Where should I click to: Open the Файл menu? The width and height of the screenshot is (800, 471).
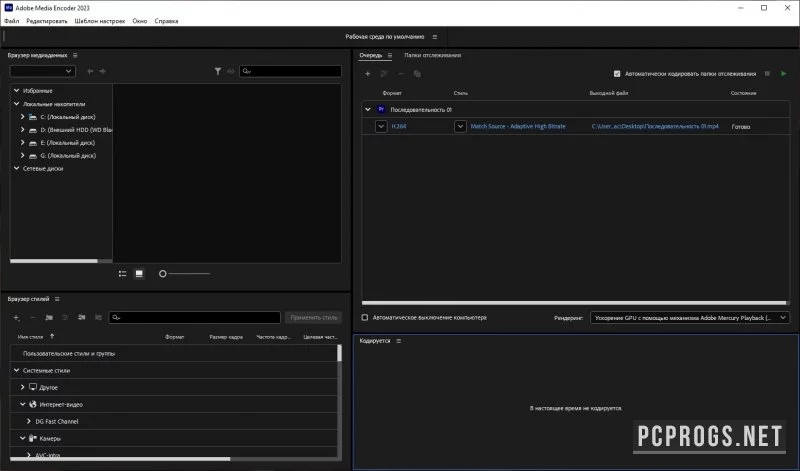click(12, 21)
